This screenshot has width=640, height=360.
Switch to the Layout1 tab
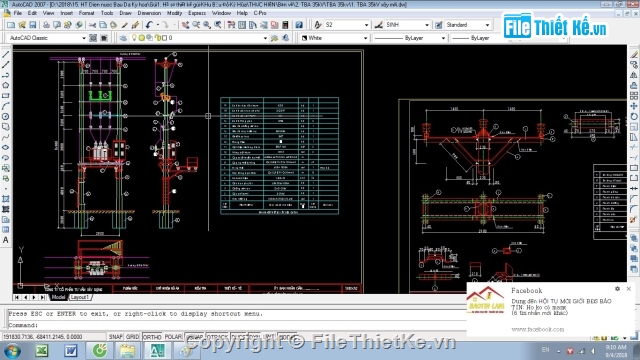(x=80, y=297)
